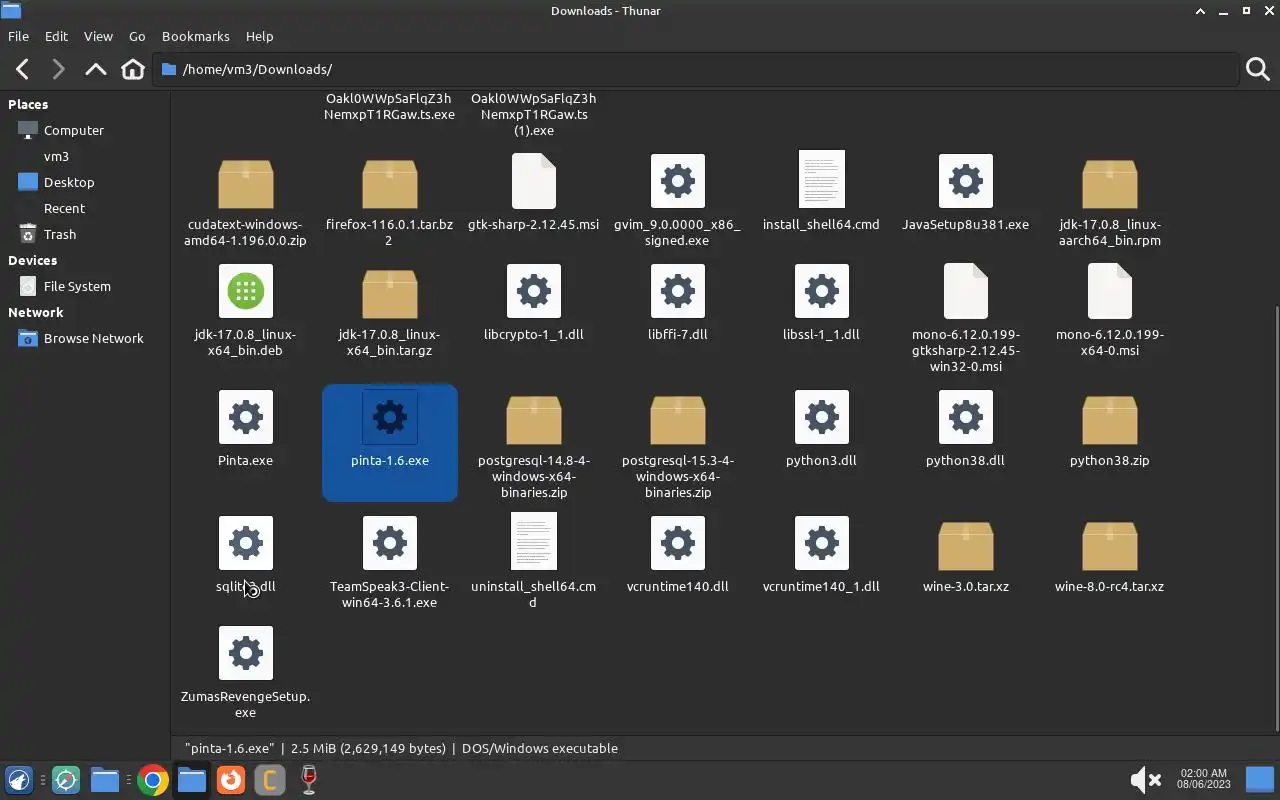The width and height of the screenshot is (1280, 800).
Task: Click the OaklOWWpSaFlqZ3h (1).exe file label
Action: click(x=534, y=114)
